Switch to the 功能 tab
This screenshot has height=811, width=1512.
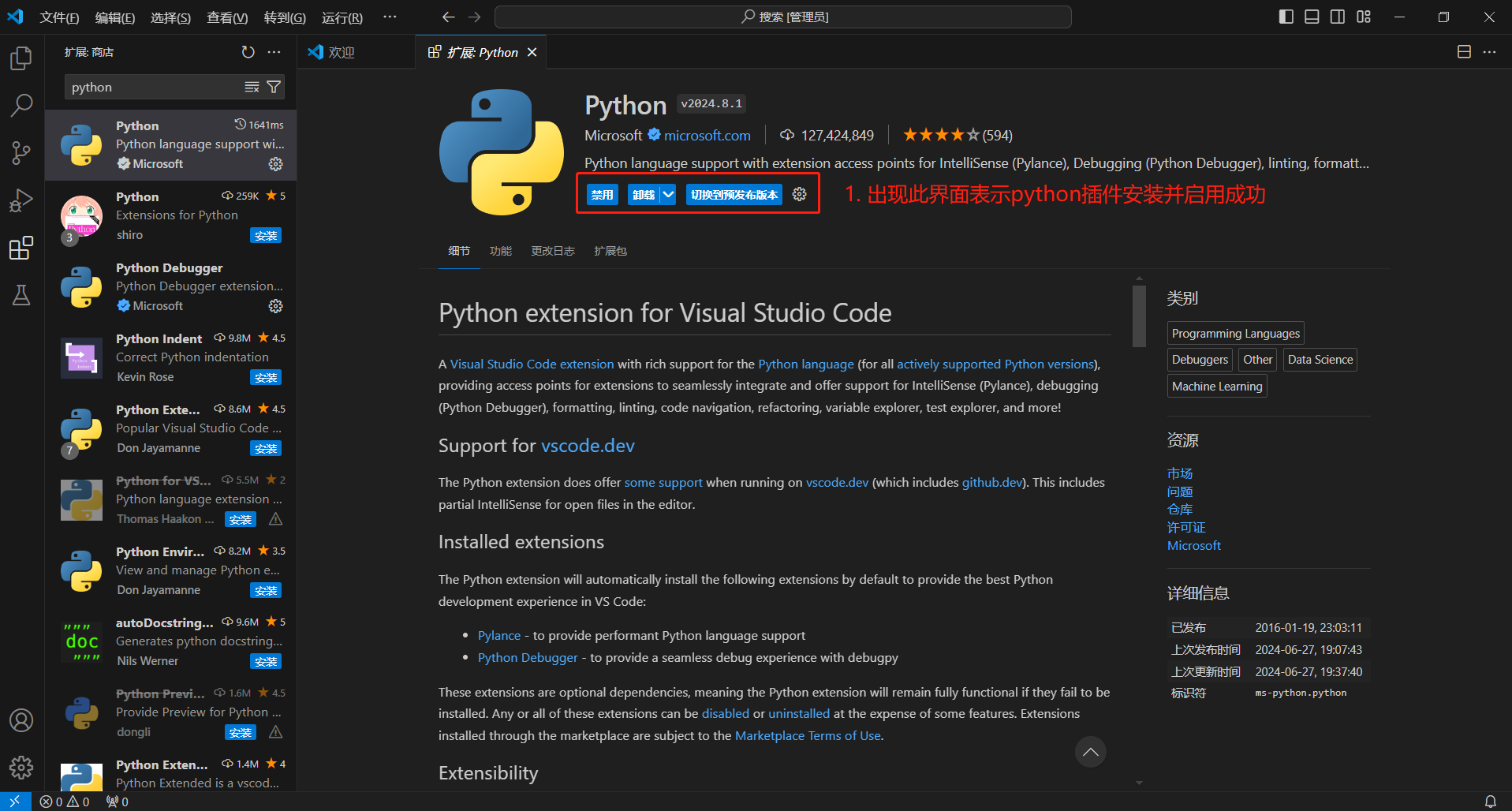pyautogui.click(x=501, y=251)
